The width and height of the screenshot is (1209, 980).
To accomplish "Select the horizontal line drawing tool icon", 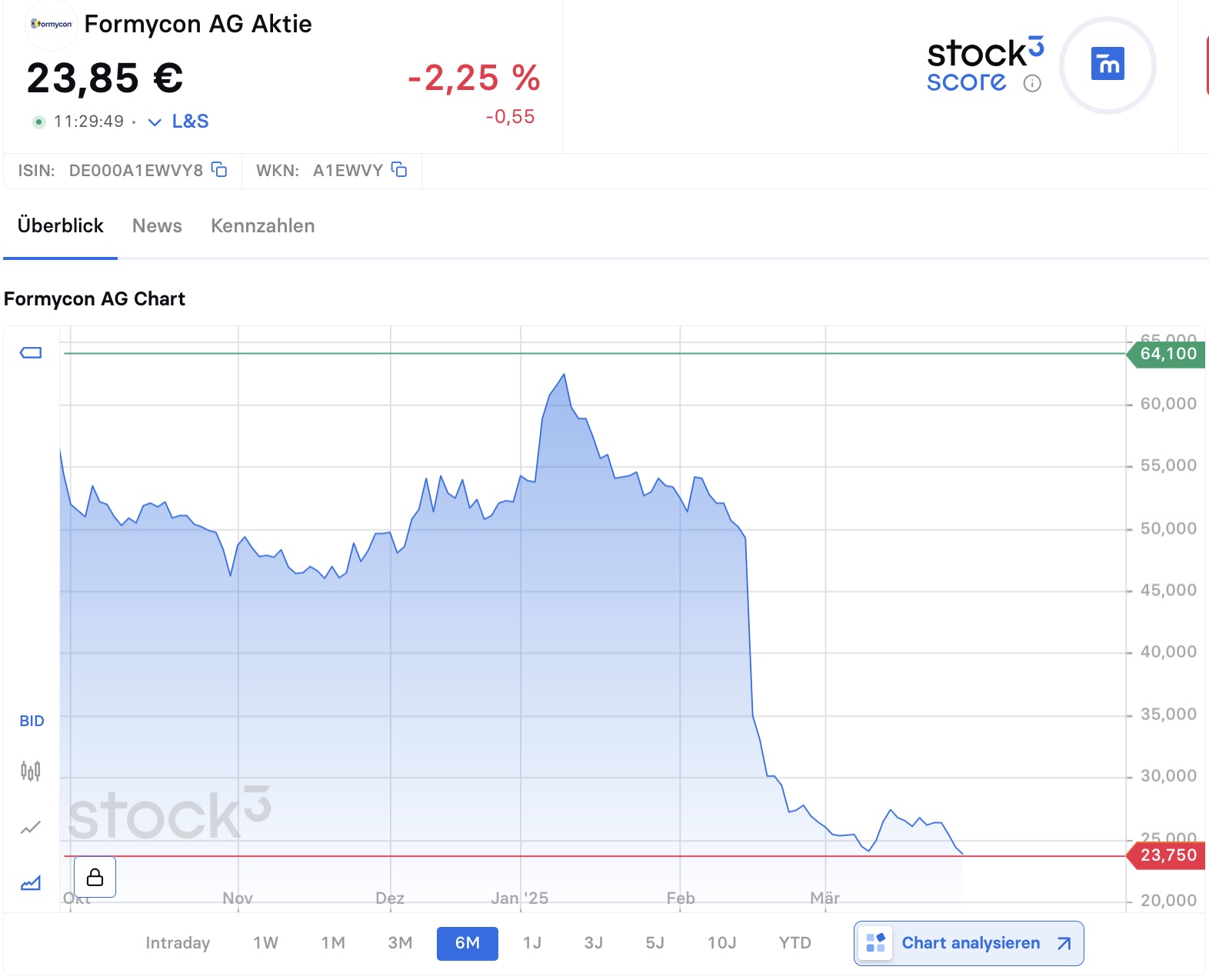I will [x=31, y=352].
